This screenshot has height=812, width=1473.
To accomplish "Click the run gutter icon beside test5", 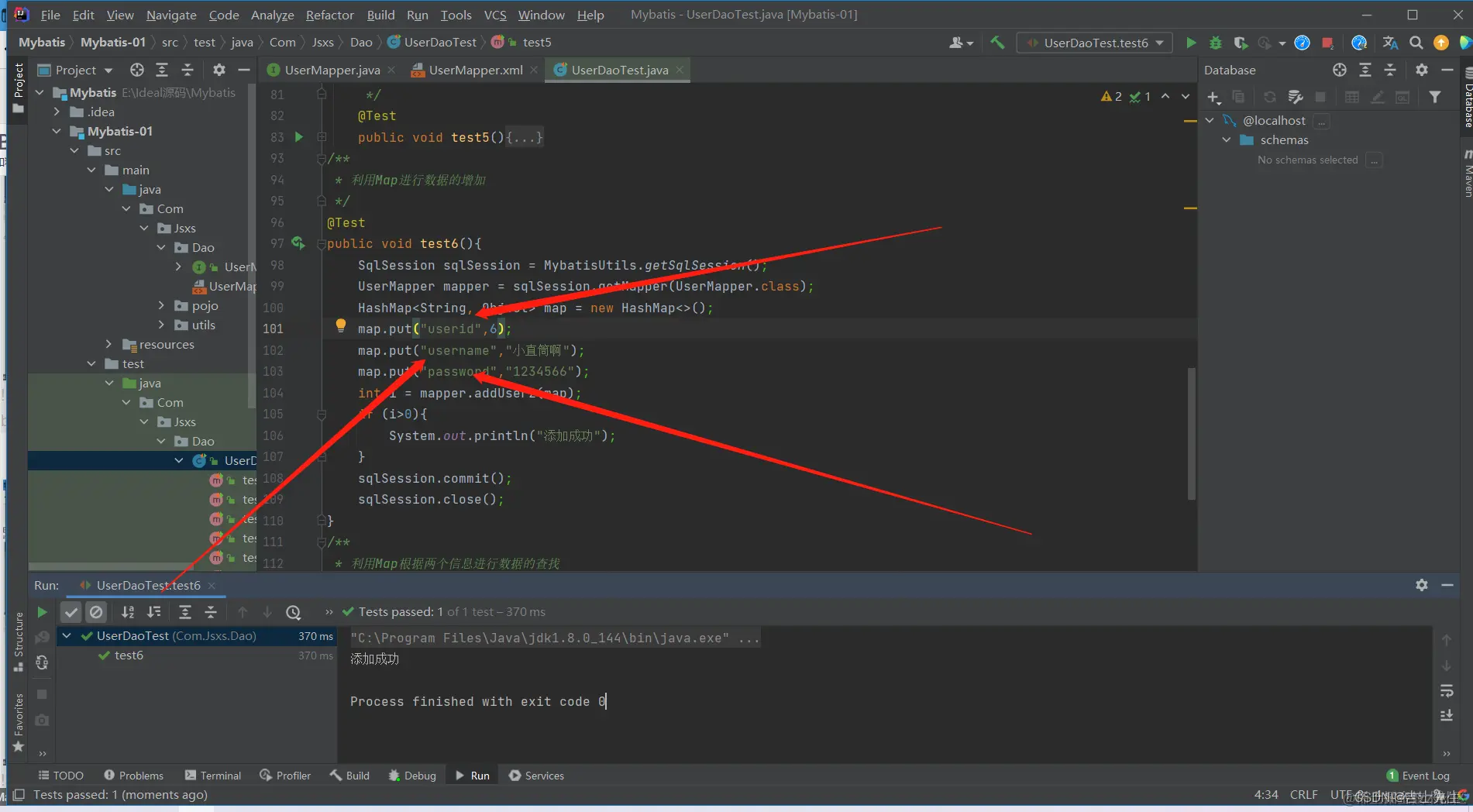I will pyautogui.click(x=299, y=137).
